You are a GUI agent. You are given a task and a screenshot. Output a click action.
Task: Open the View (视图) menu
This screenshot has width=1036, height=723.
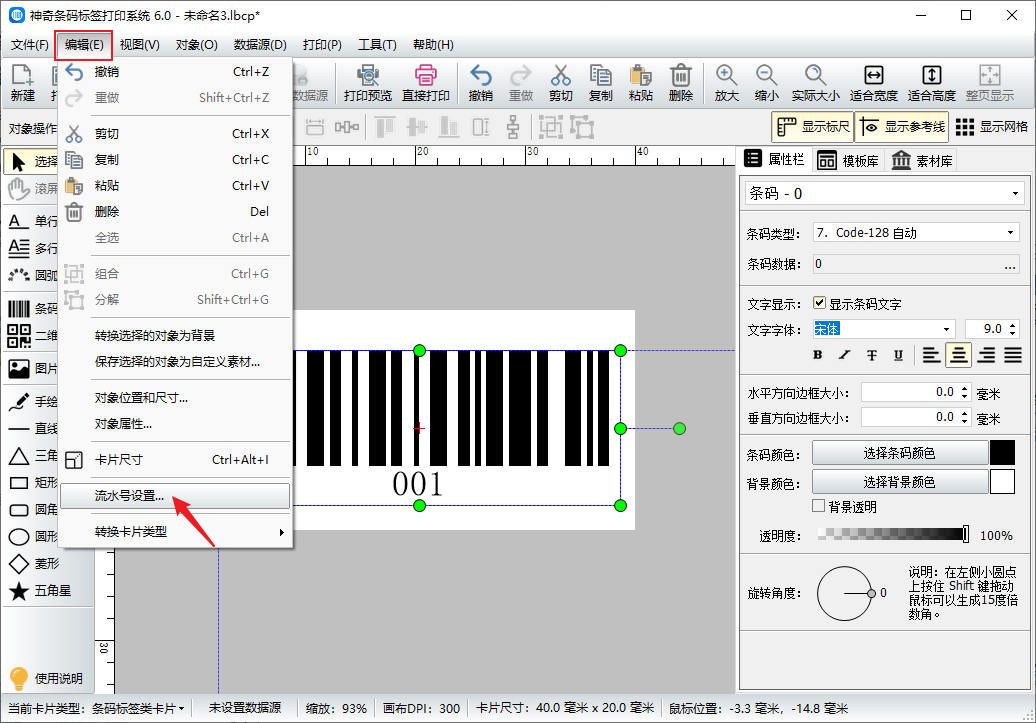click(x=139, y=45)
